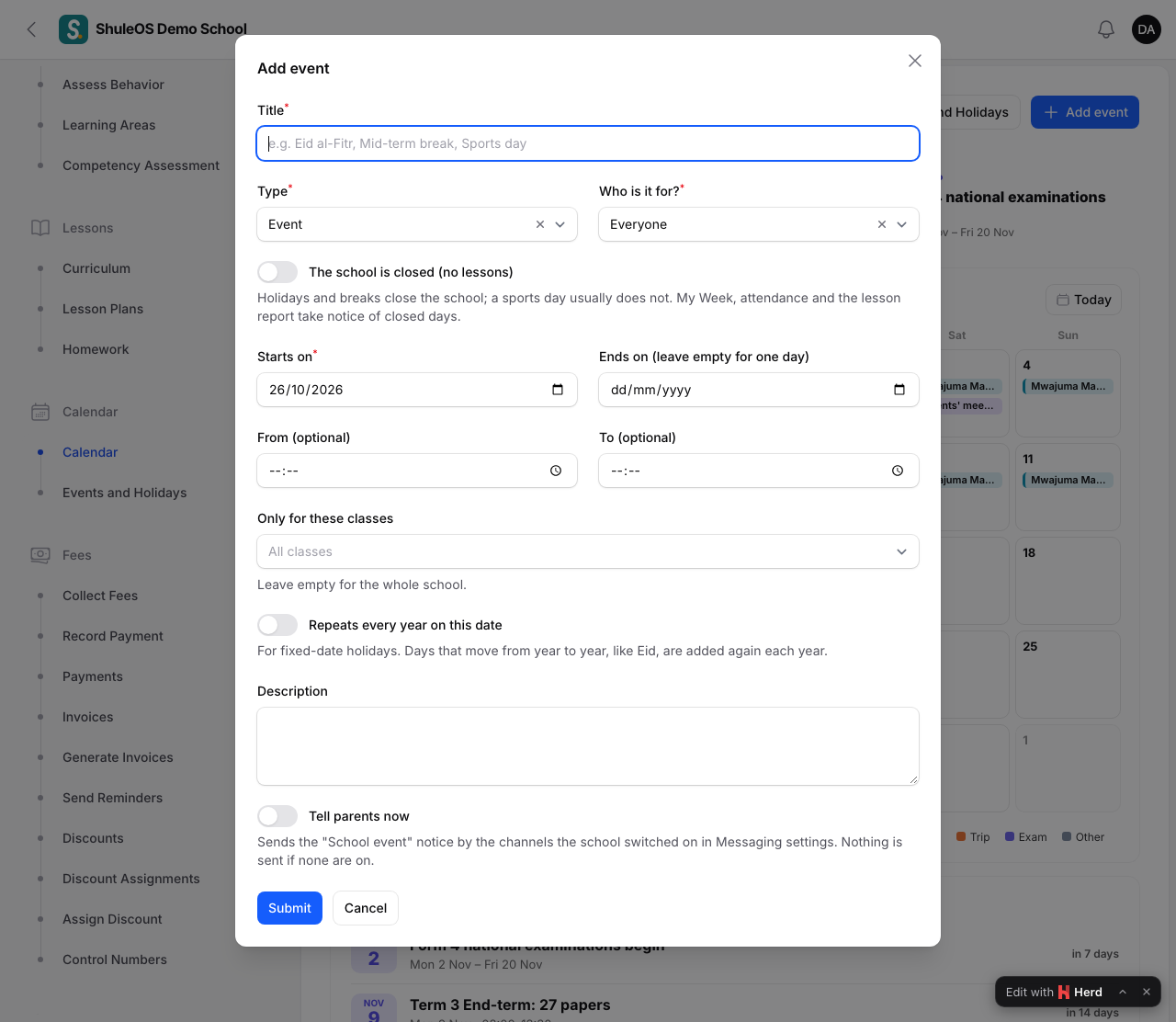The image size is (1176, 1022).
Task: Select calendar day 18
Action: [x=1068, y=581]
